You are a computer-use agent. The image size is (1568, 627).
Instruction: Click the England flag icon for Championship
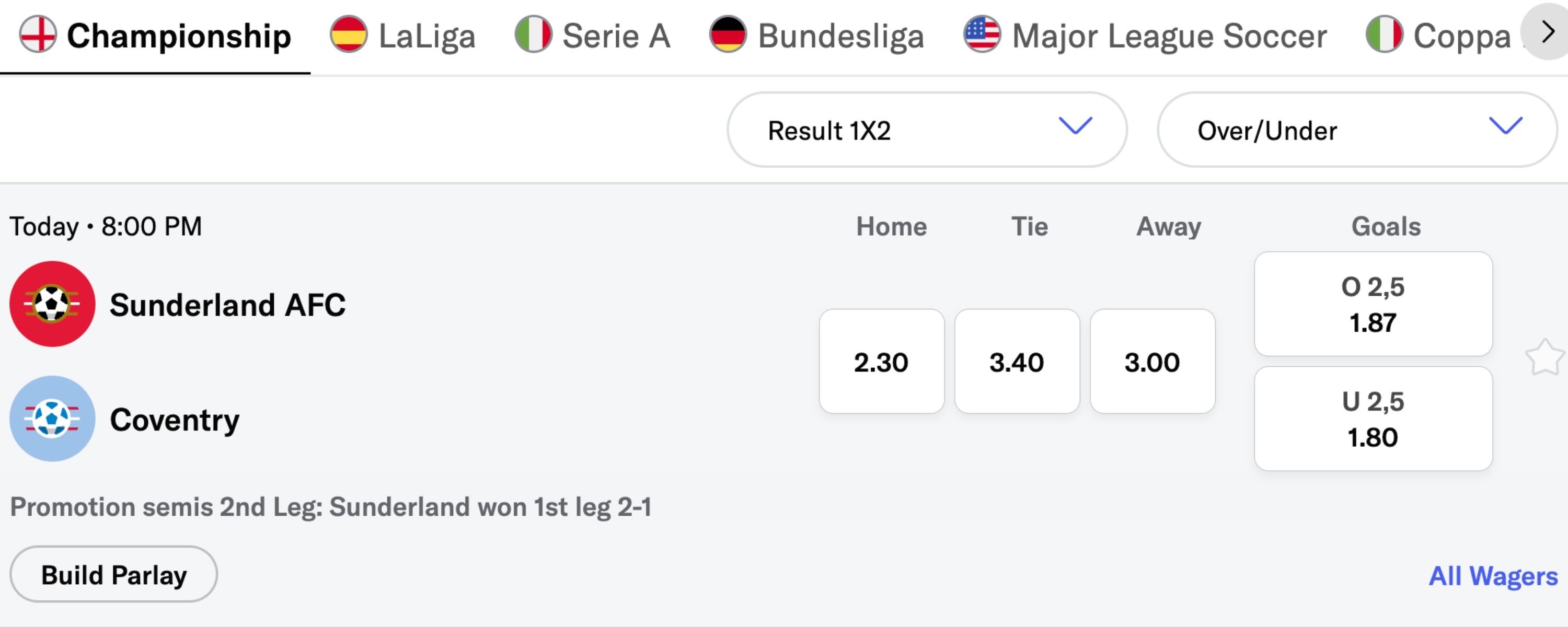pos(38,34)
